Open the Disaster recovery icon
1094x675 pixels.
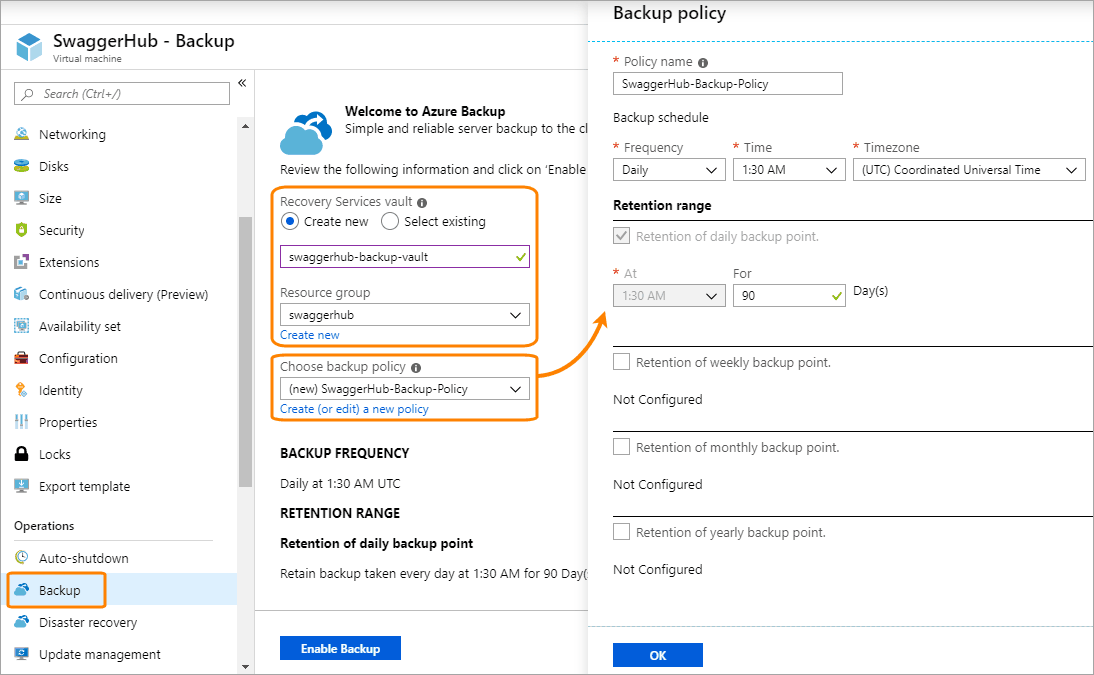(22, 622)
